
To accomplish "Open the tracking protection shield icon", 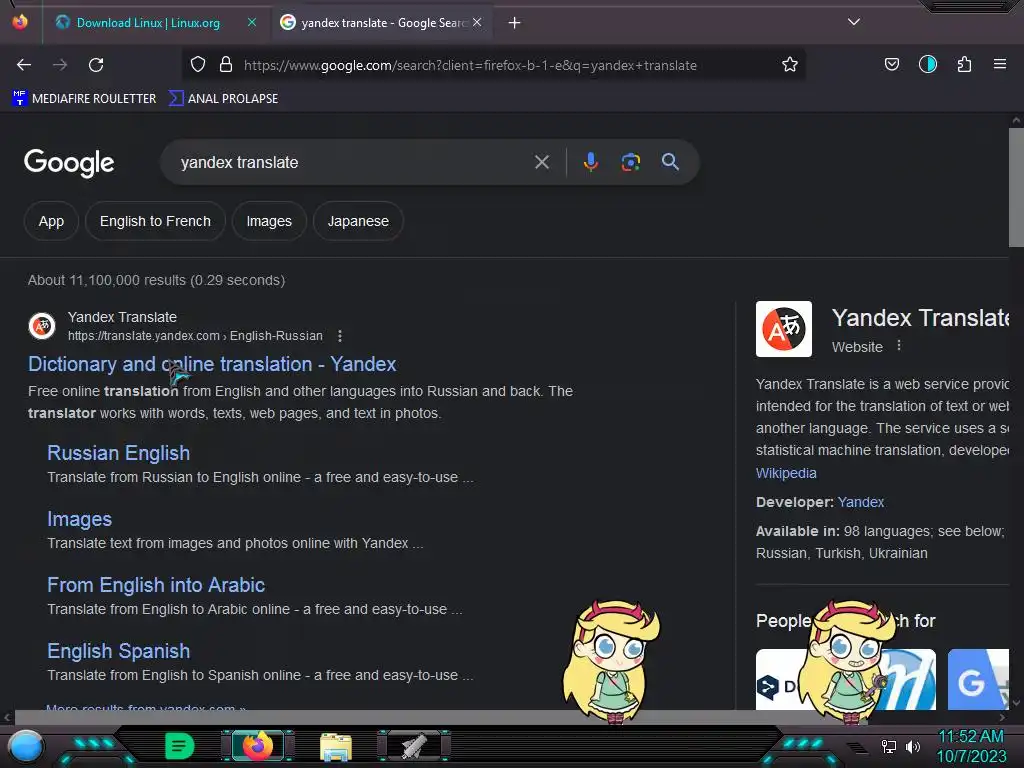I will [x=198, y=65].
